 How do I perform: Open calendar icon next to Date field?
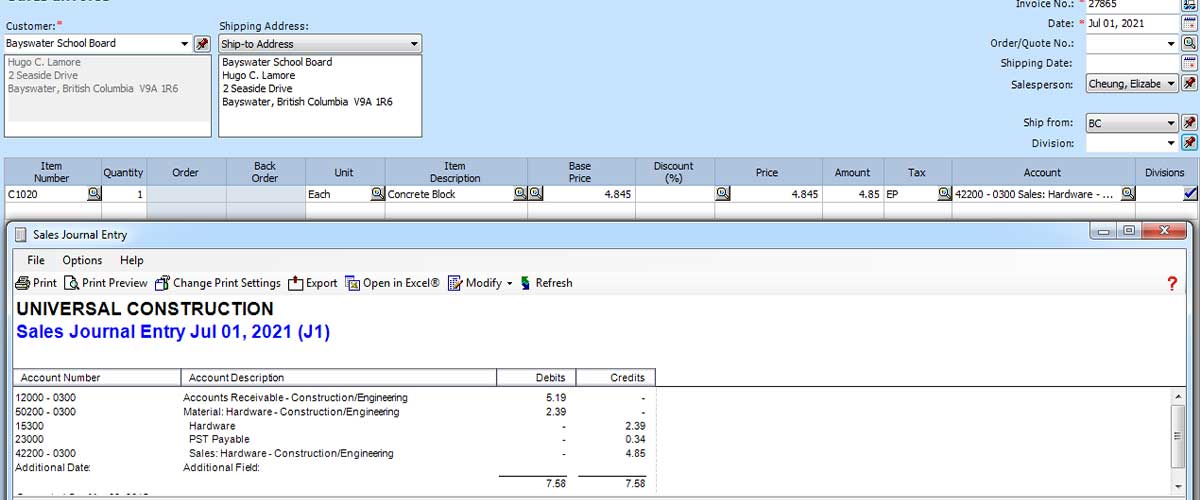pyautogui.click(x=1189, y=23)
